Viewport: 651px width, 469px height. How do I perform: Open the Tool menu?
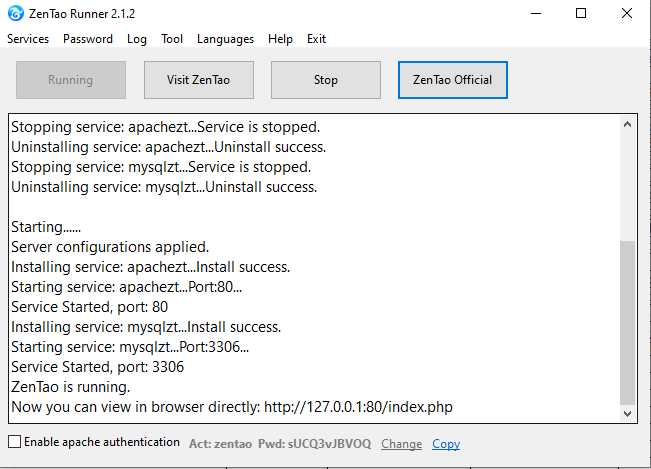[172, 39]
